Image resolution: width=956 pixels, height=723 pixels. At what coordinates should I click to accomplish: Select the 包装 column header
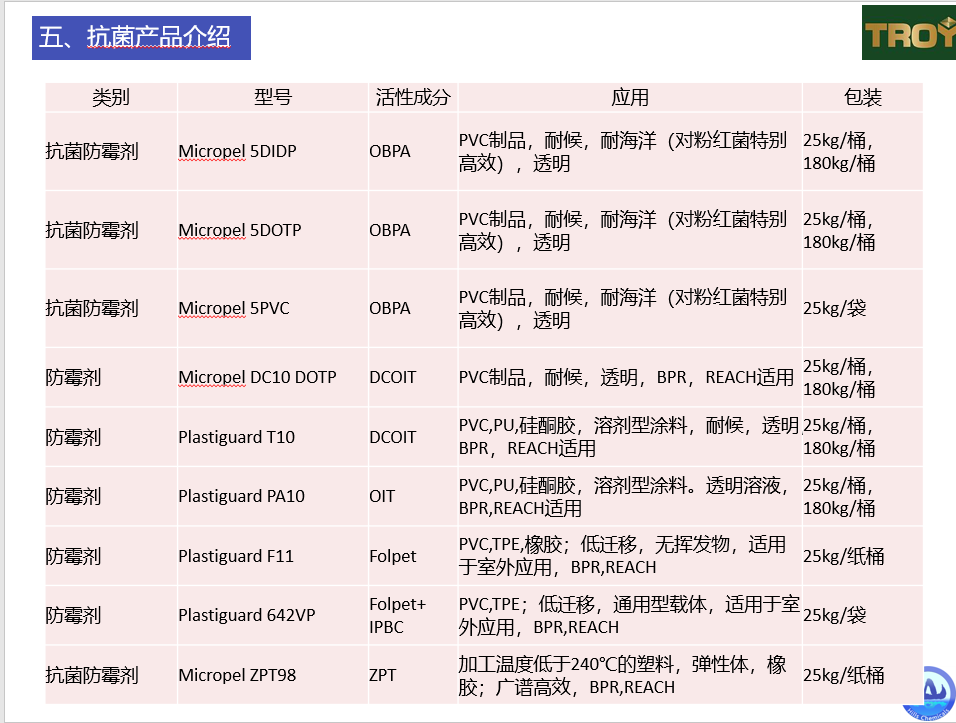pos(862,97)
